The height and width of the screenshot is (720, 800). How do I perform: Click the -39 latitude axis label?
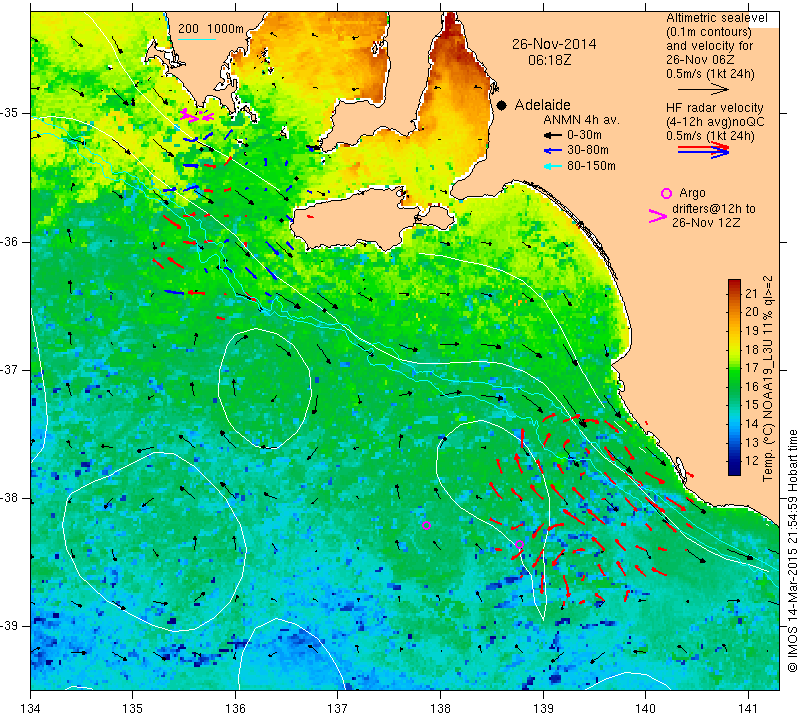10,626
